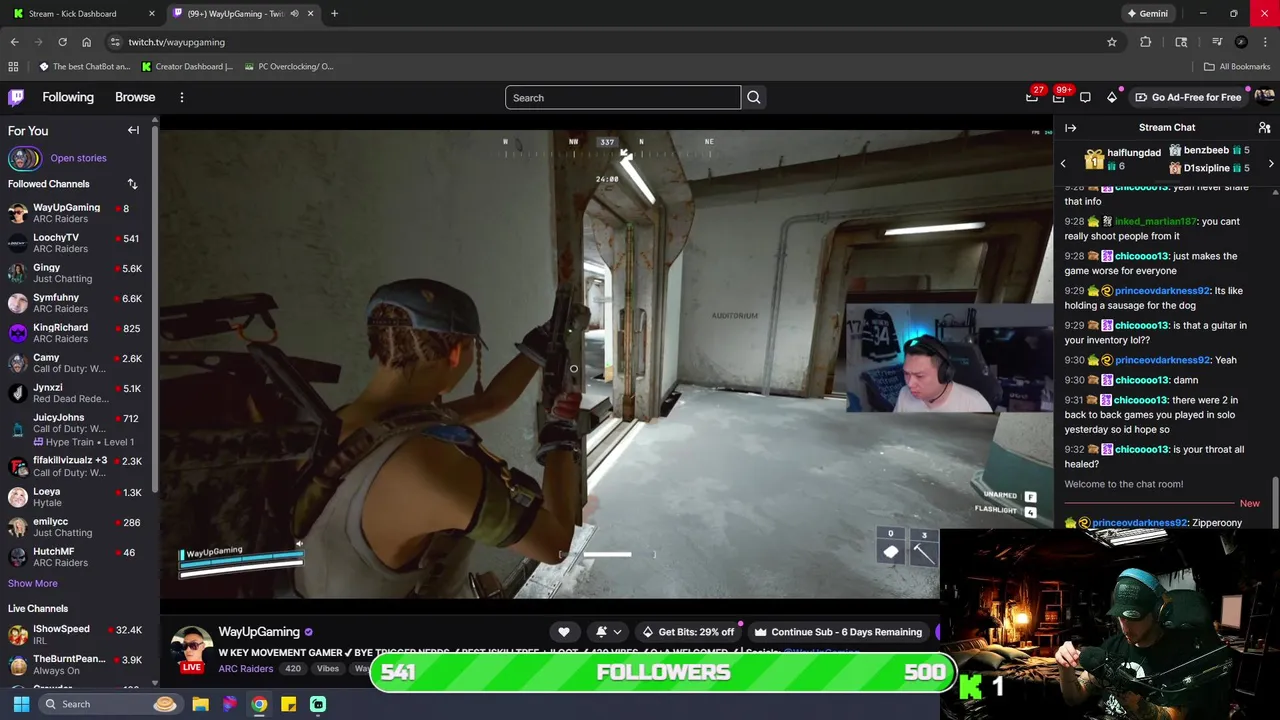Open the Whispers chat bubble icon
Image resolution: width=1280 pixels, height=720 pixels.
(1085, 97)
